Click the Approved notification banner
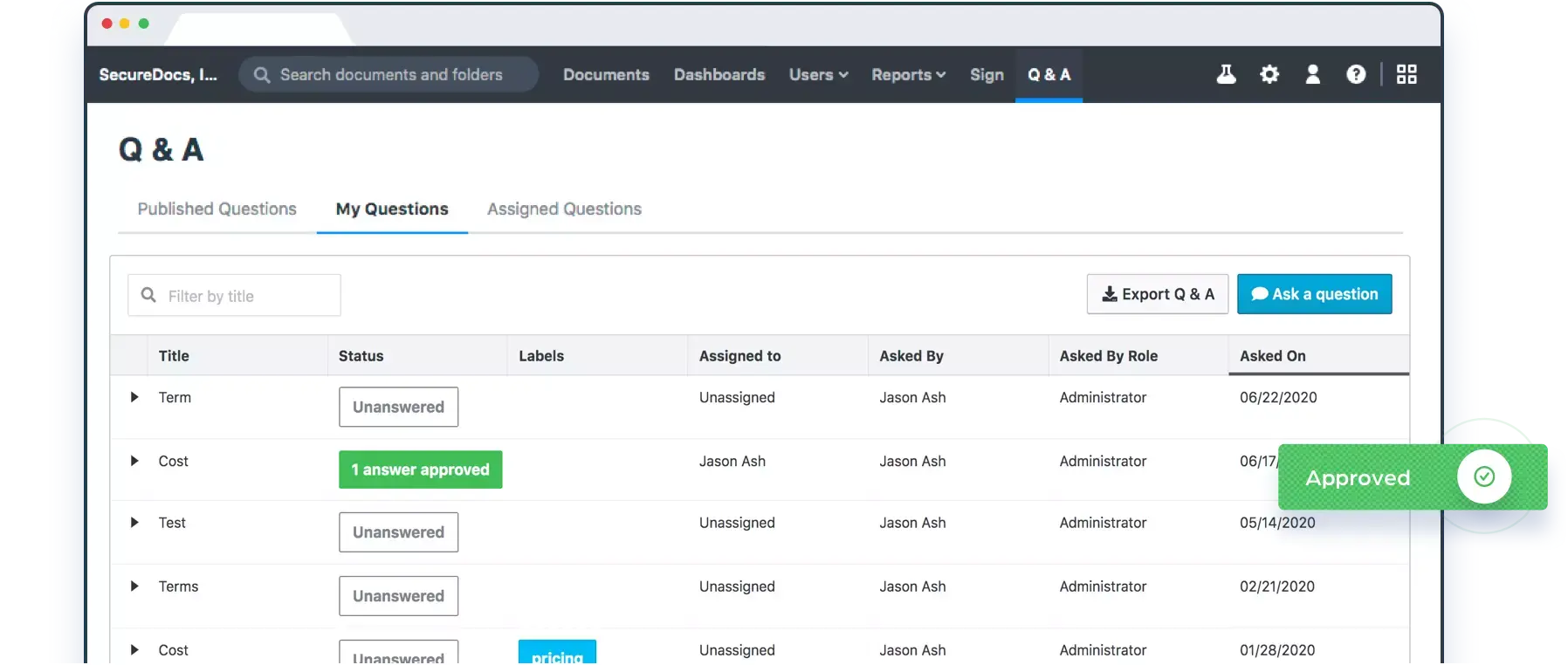This screenshot has width=1568, height=665. [x=1413, y=477]
